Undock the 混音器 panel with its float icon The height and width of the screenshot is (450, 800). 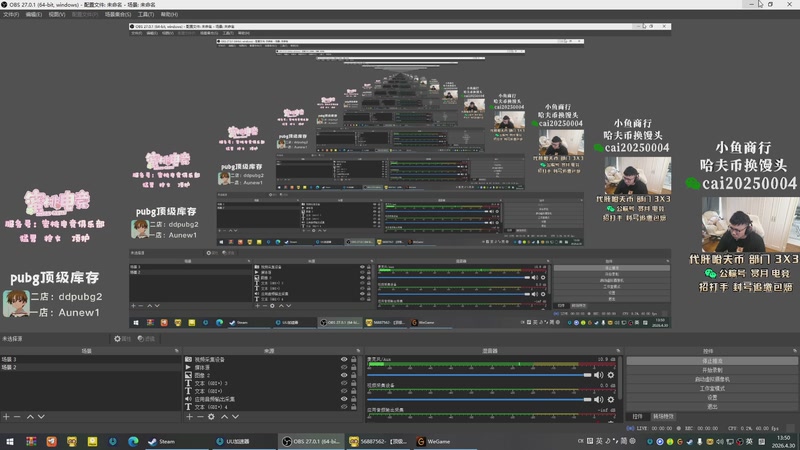(618, 351)
